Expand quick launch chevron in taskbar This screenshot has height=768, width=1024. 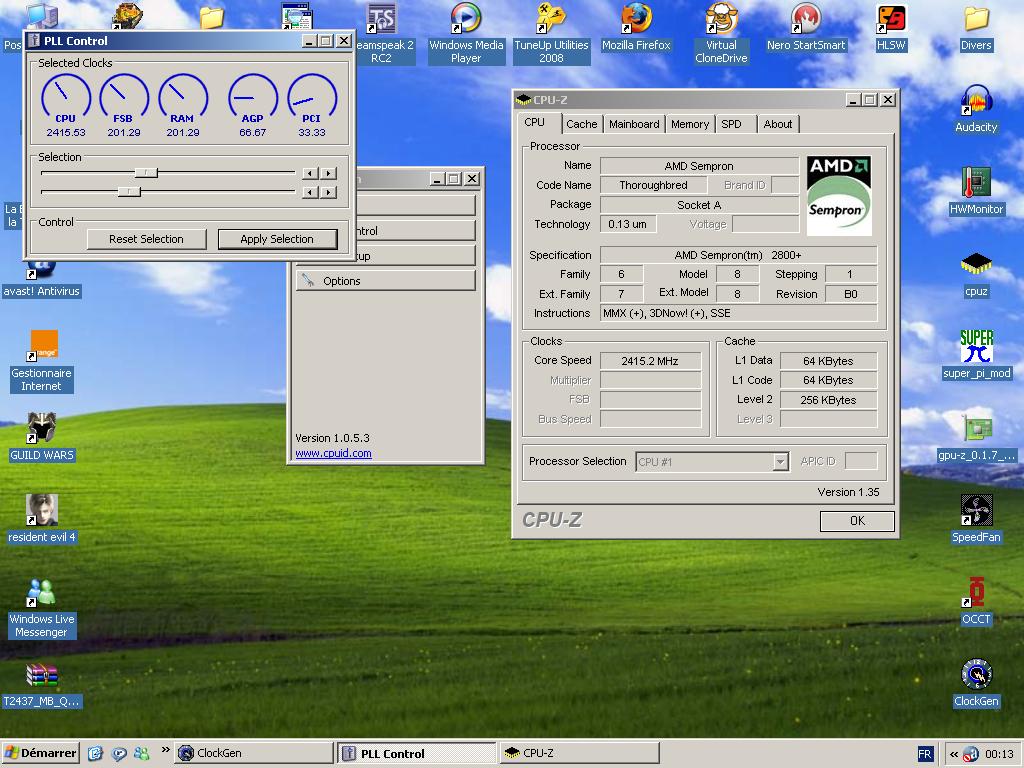(x=165, y=750)
